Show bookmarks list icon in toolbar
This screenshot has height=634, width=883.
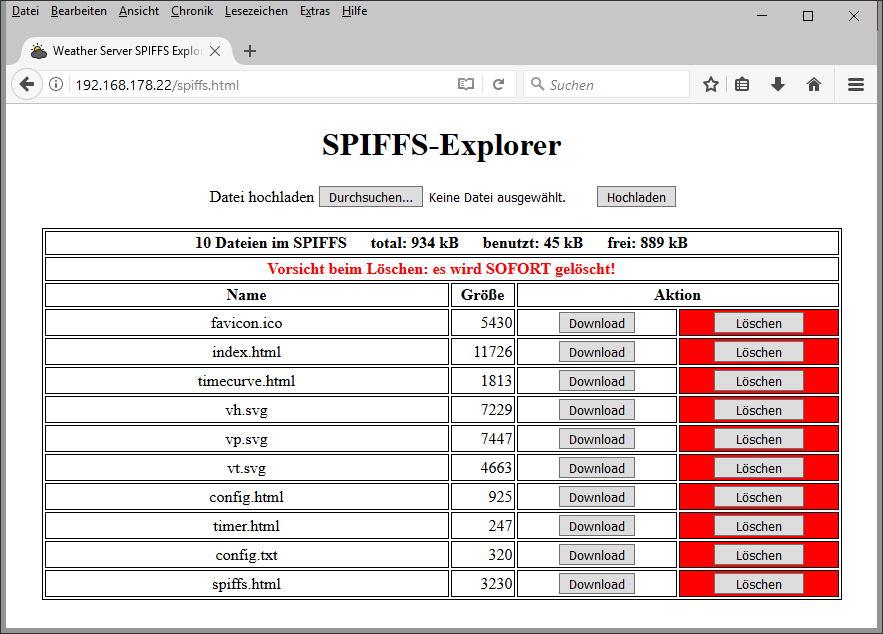tap(742, 85)
